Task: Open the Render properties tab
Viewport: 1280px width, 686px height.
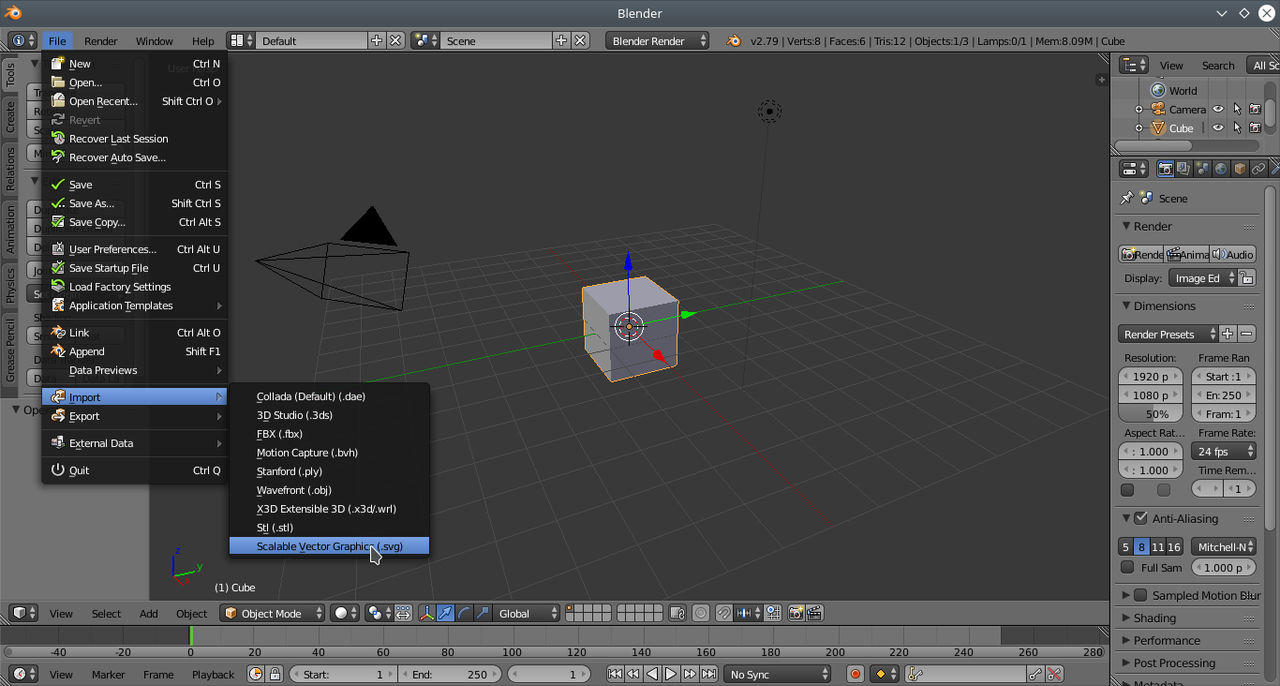Action: point(1165,169)
